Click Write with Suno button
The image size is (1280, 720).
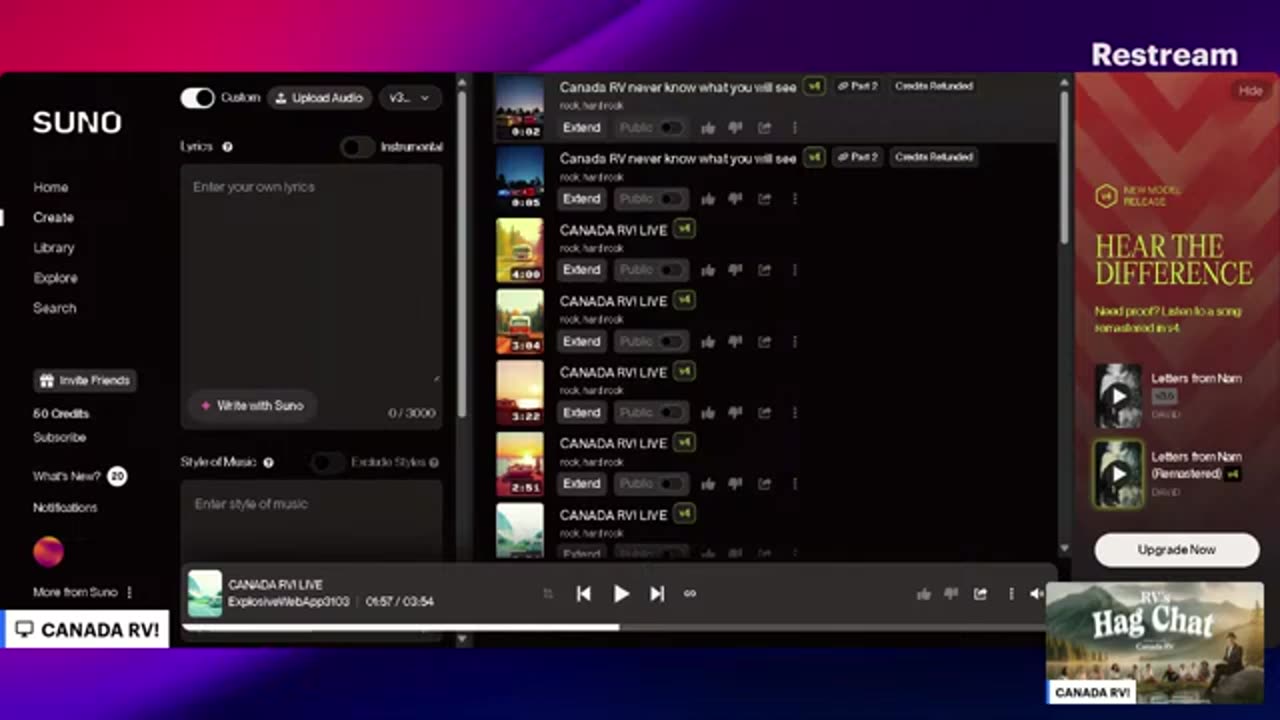[253, 406]
